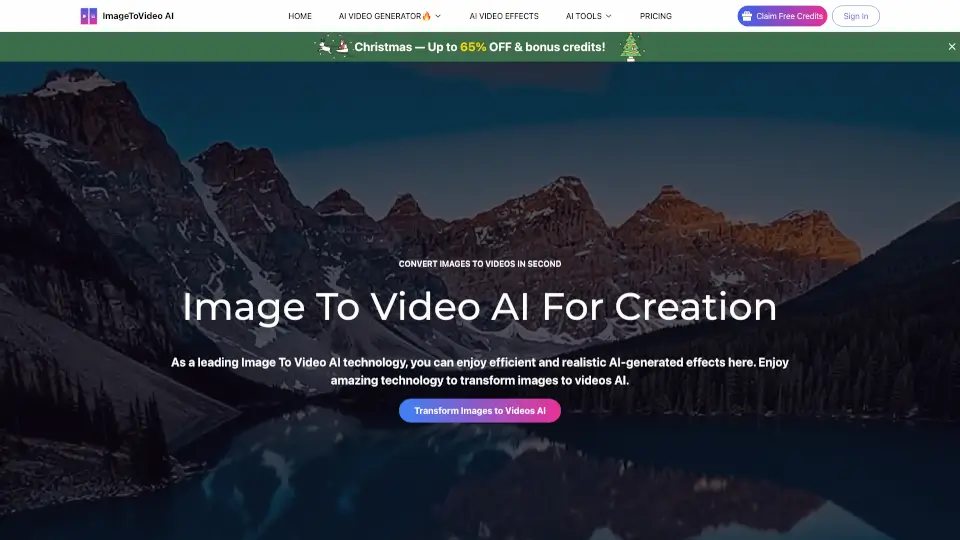Dismiss the Christmas promo banner
The width and height of the screenshot is (960, 540).
[951, 47]
